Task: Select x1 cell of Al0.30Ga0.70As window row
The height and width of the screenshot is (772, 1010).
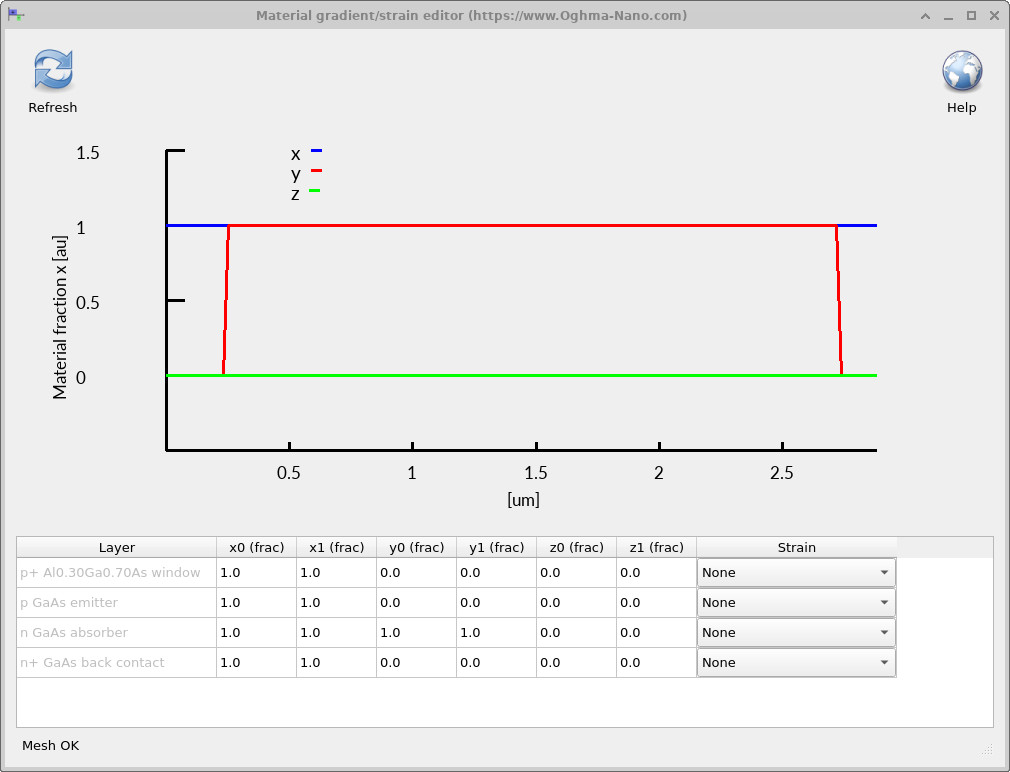Action: pos(336,572)
